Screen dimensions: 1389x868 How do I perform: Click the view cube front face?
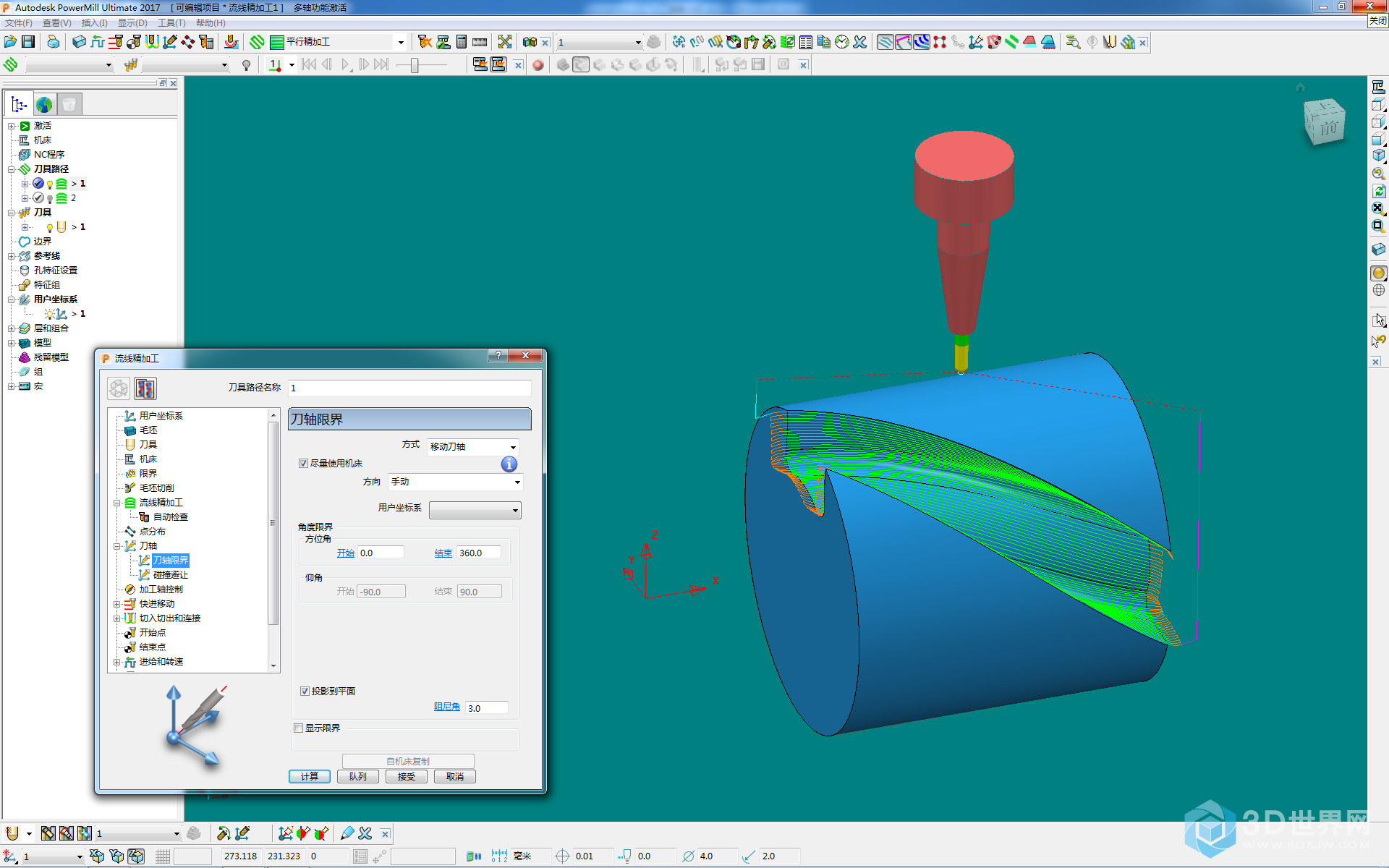point(1328,128)
